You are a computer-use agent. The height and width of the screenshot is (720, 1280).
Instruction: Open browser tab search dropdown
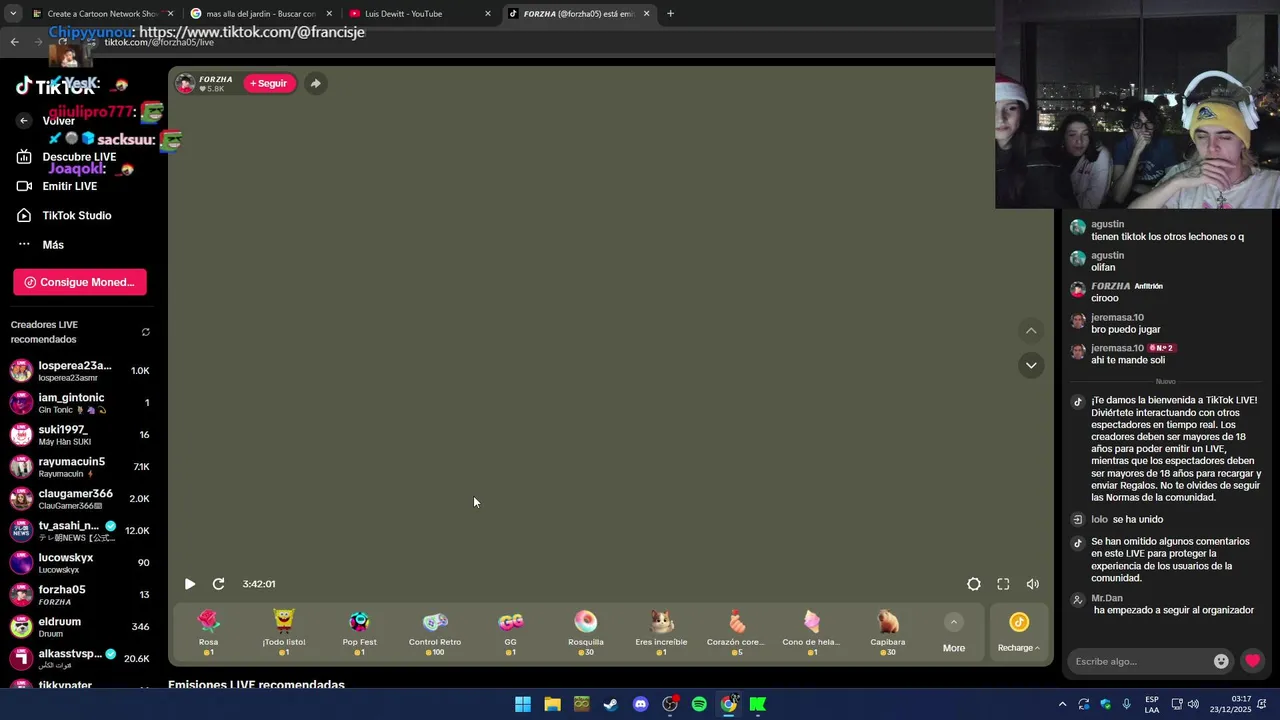[12, 14]
